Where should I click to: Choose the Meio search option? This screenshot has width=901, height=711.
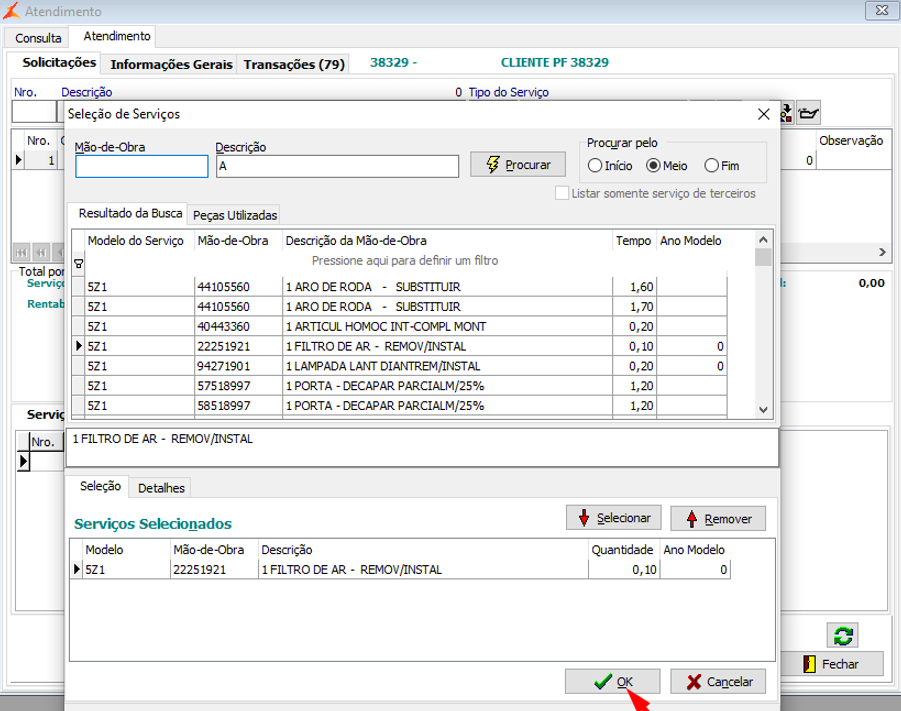tap(654, 166)
